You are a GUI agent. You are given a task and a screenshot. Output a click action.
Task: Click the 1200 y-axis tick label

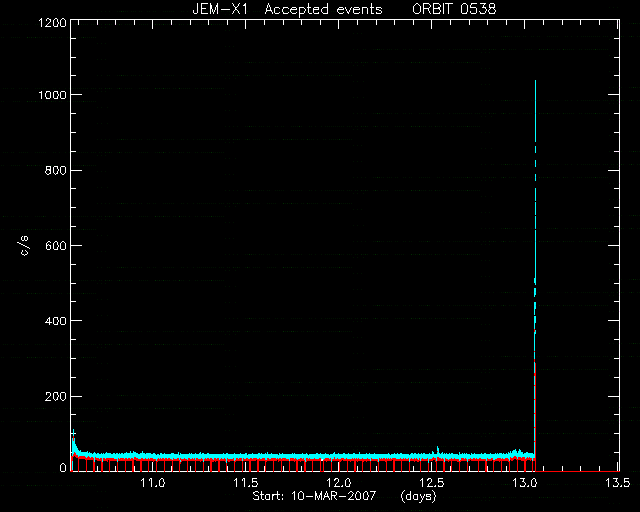coord(52,22)
